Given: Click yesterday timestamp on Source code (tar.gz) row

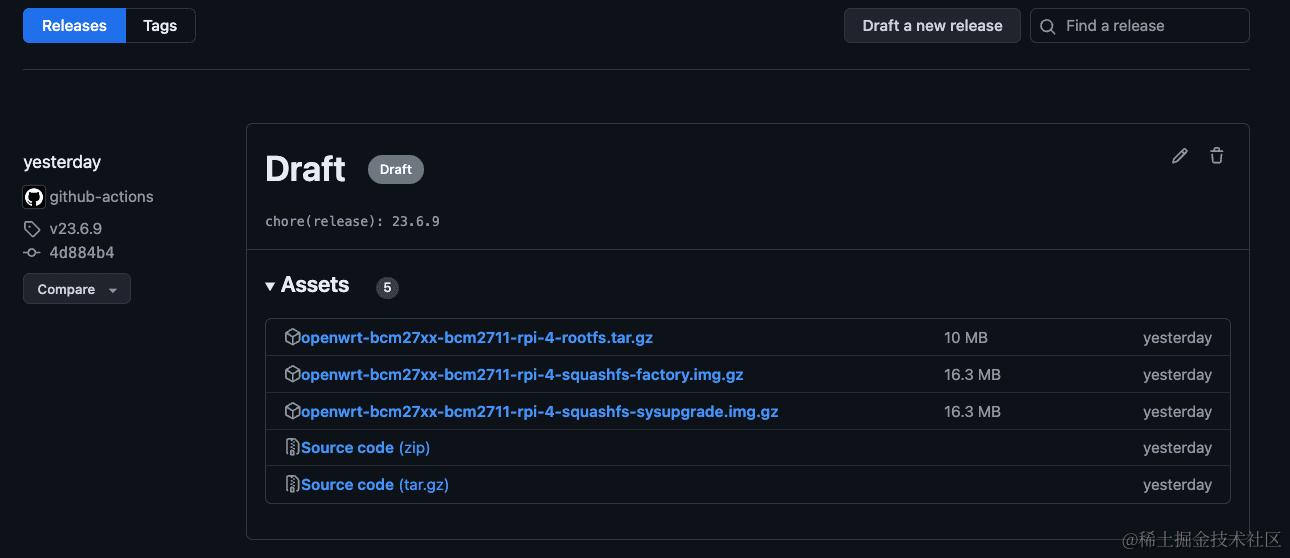Looking at the screenshot, I should coord(1177,485).
